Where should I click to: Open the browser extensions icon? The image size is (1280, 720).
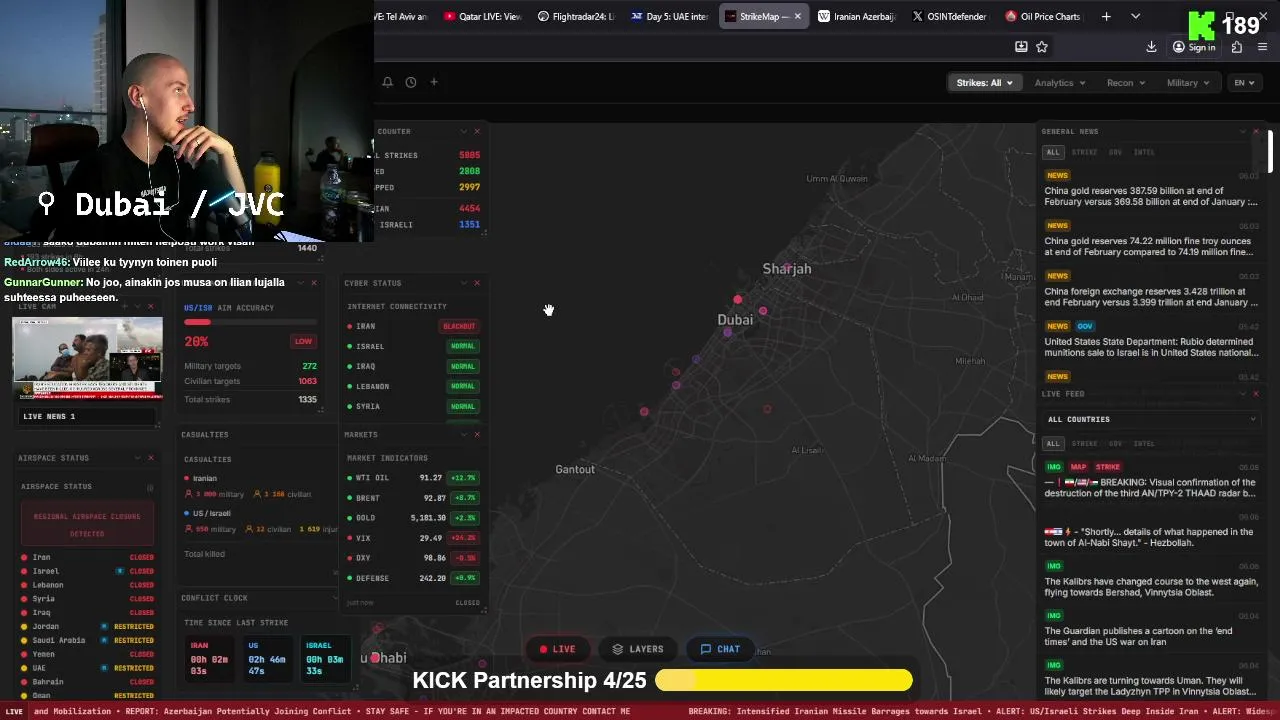(x=1237, y=47)
